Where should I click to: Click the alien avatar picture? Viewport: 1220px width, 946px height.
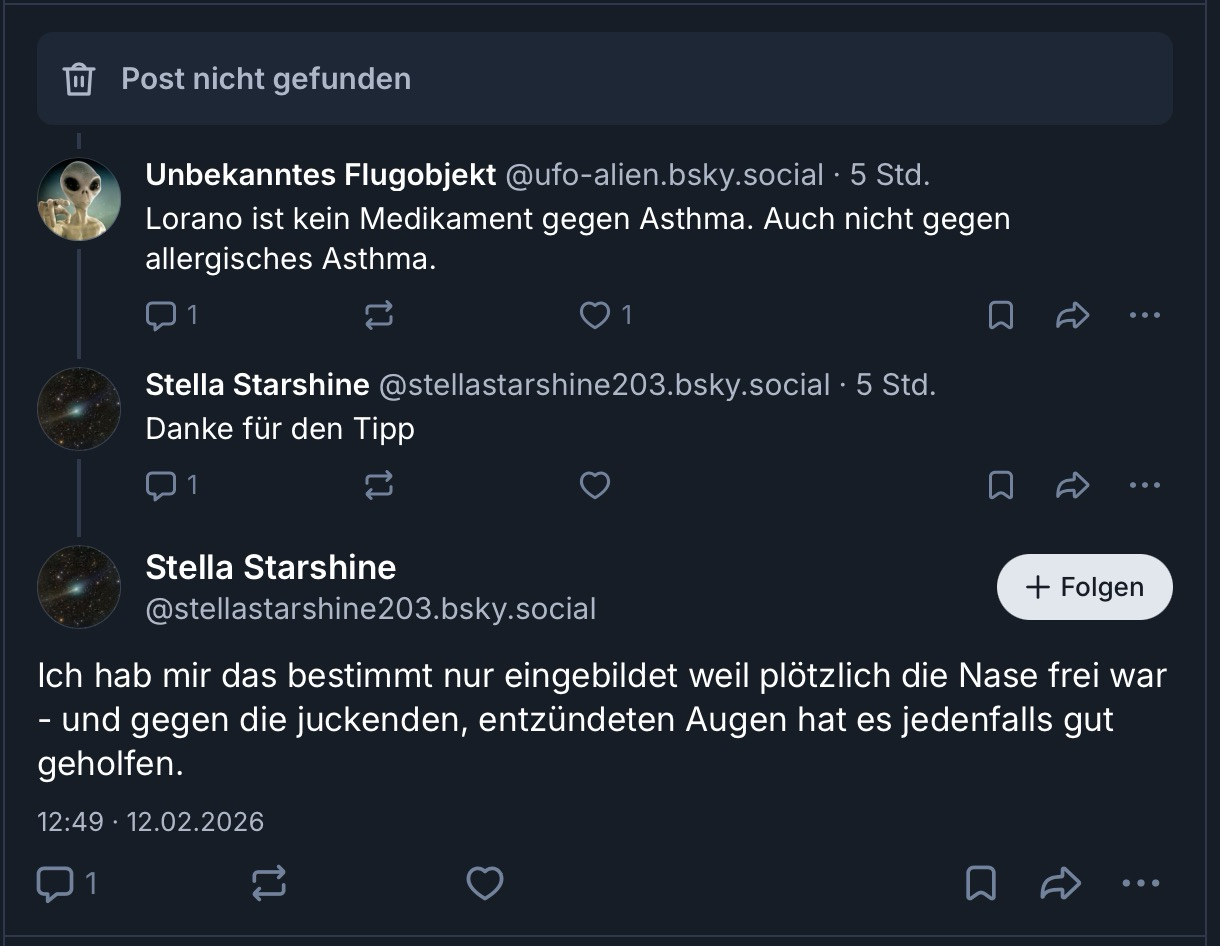(79, 199)
